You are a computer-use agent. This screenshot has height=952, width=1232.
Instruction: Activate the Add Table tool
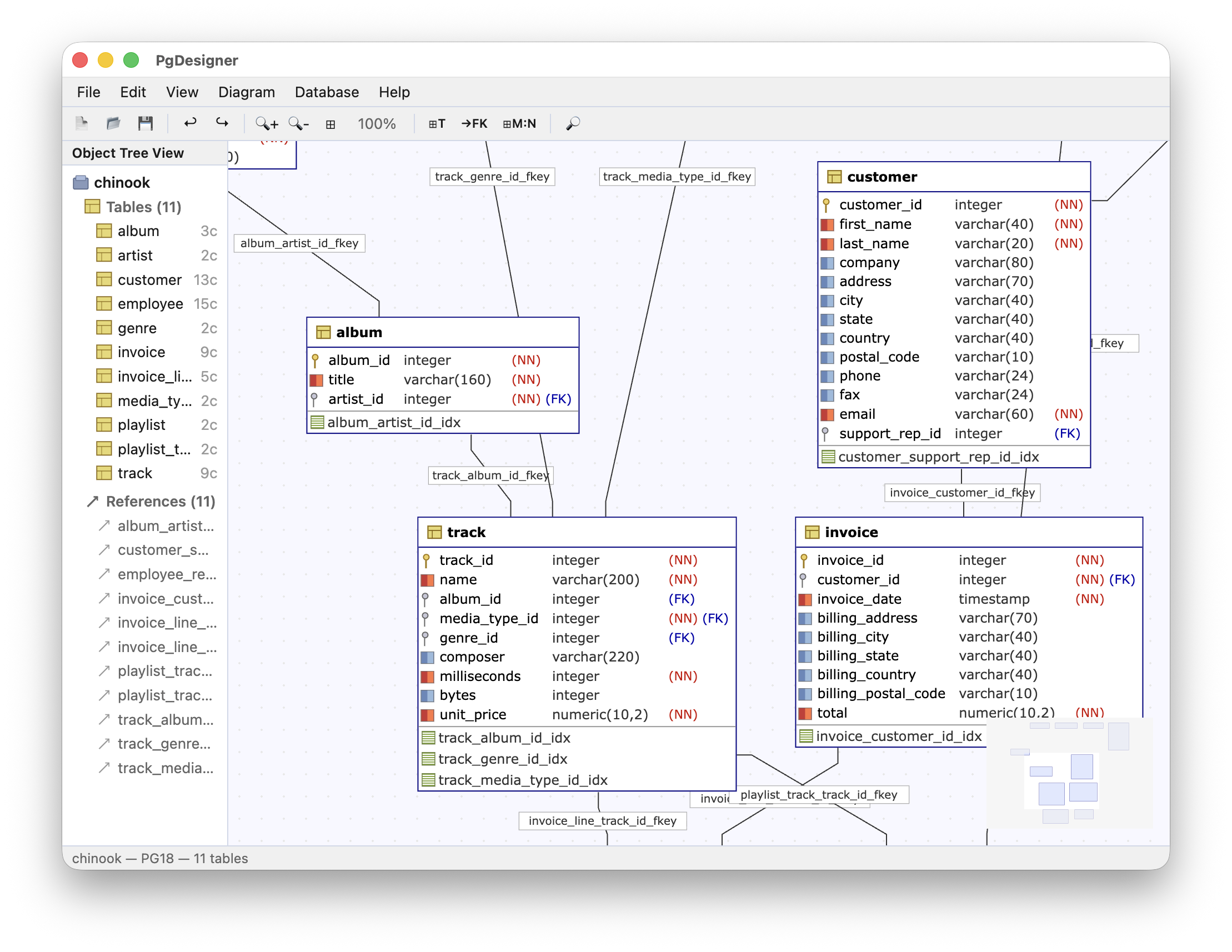[437, 123]
